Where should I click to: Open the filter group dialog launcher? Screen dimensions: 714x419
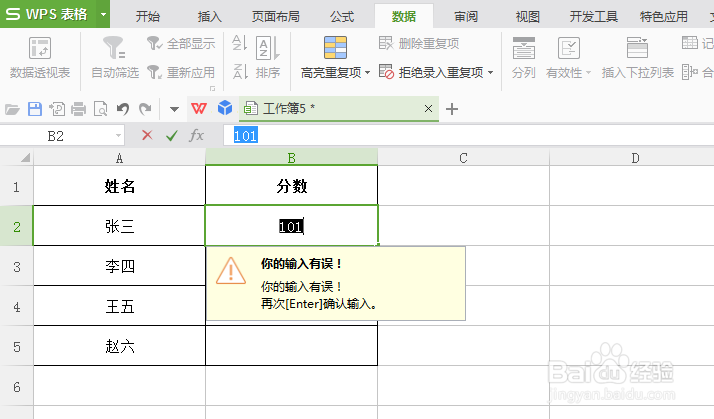[212, 88]
